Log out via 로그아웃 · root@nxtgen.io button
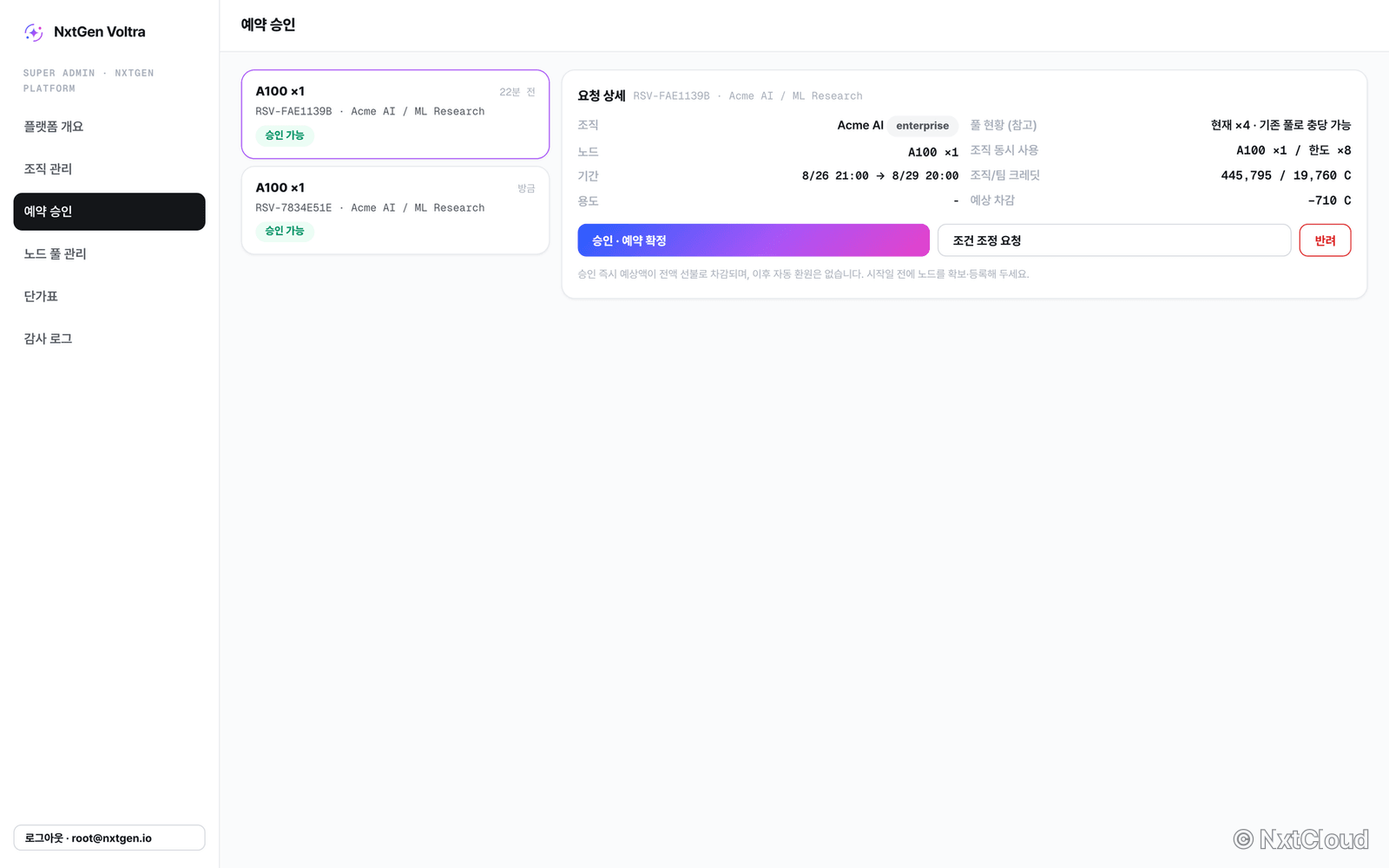 109,838
